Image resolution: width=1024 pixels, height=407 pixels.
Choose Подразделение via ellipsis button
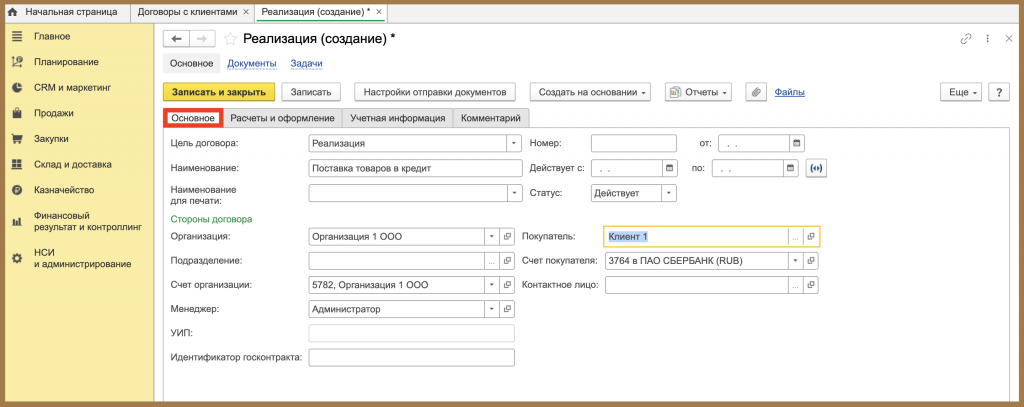coord(492,261)
